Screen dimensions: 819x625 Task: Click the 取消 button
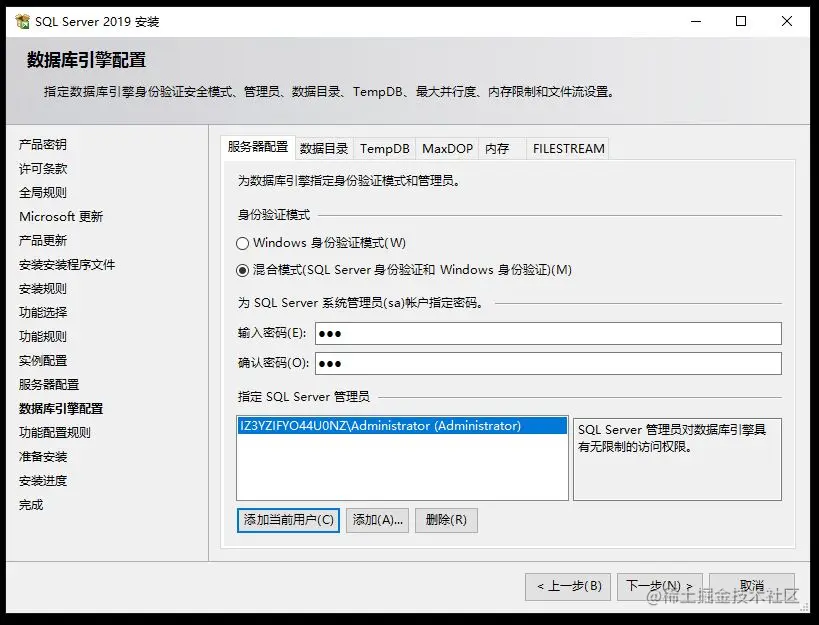[x=752, y=586]
